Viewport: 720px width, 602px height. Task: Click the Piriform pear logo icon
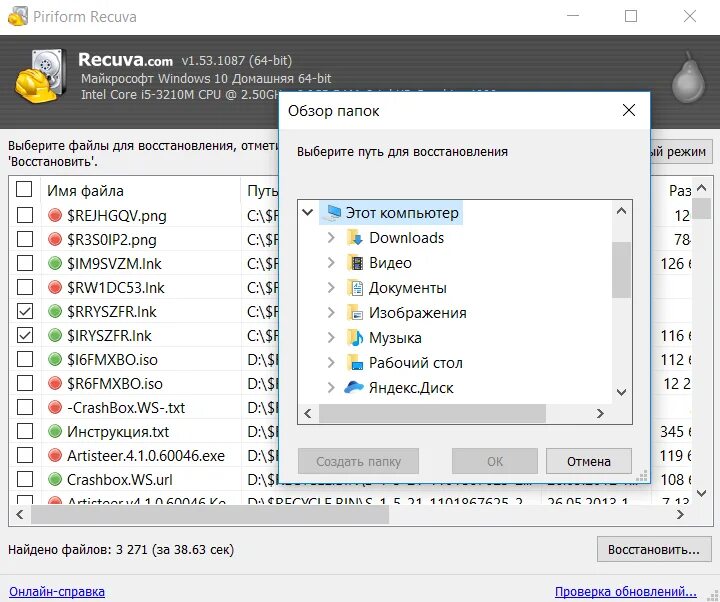(x=688, y=78)
